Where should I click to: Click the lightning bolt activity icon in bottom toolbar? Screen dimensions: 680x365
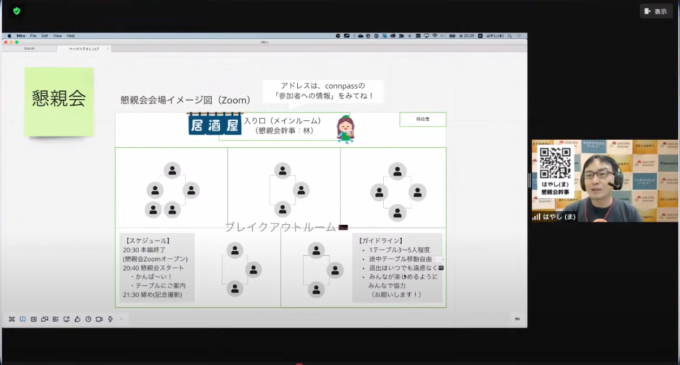(110, 319)
